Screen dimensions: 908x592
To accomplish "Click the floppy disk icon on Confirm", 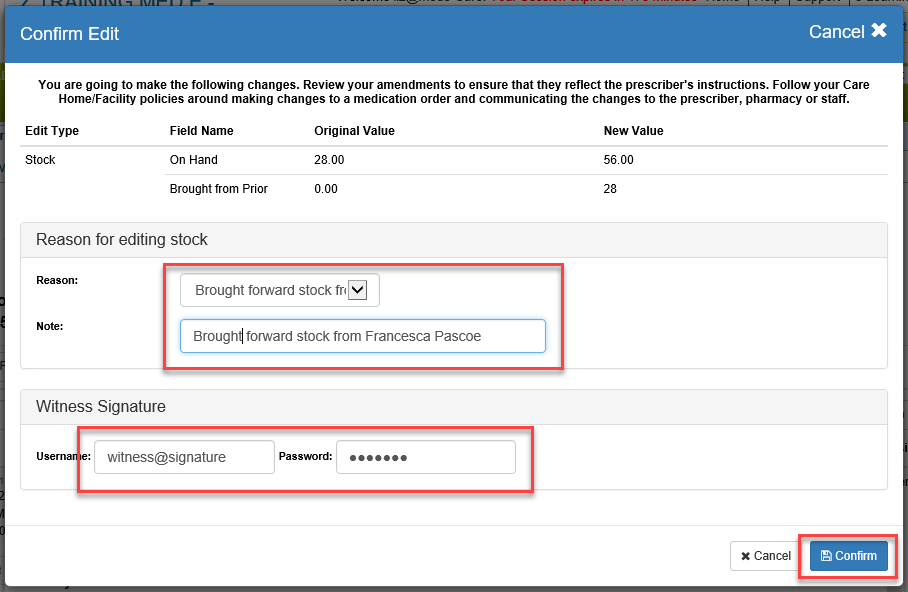I will [826, 556].
